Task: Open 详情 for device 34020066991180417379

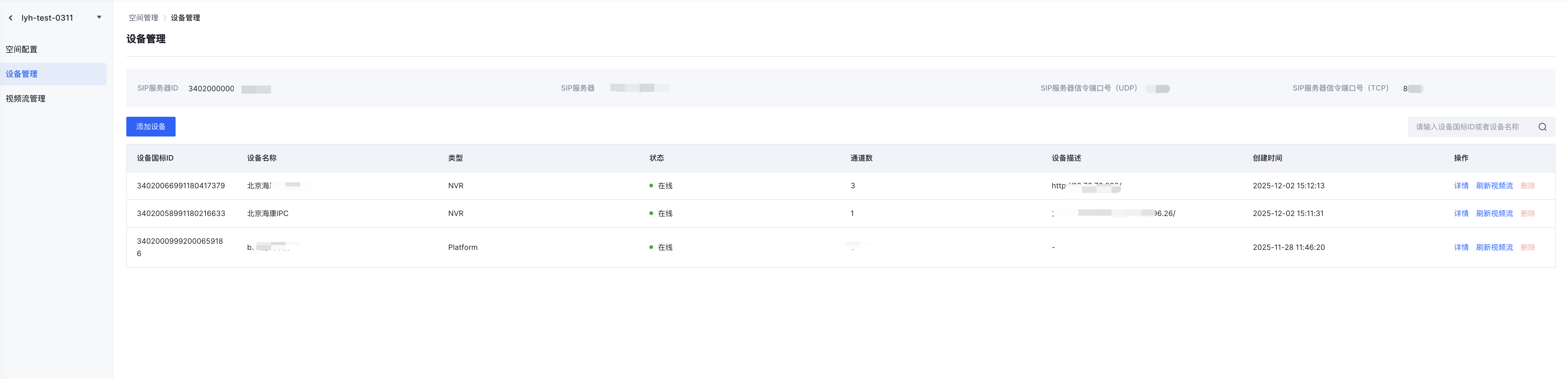Action: click(1461, 186)
